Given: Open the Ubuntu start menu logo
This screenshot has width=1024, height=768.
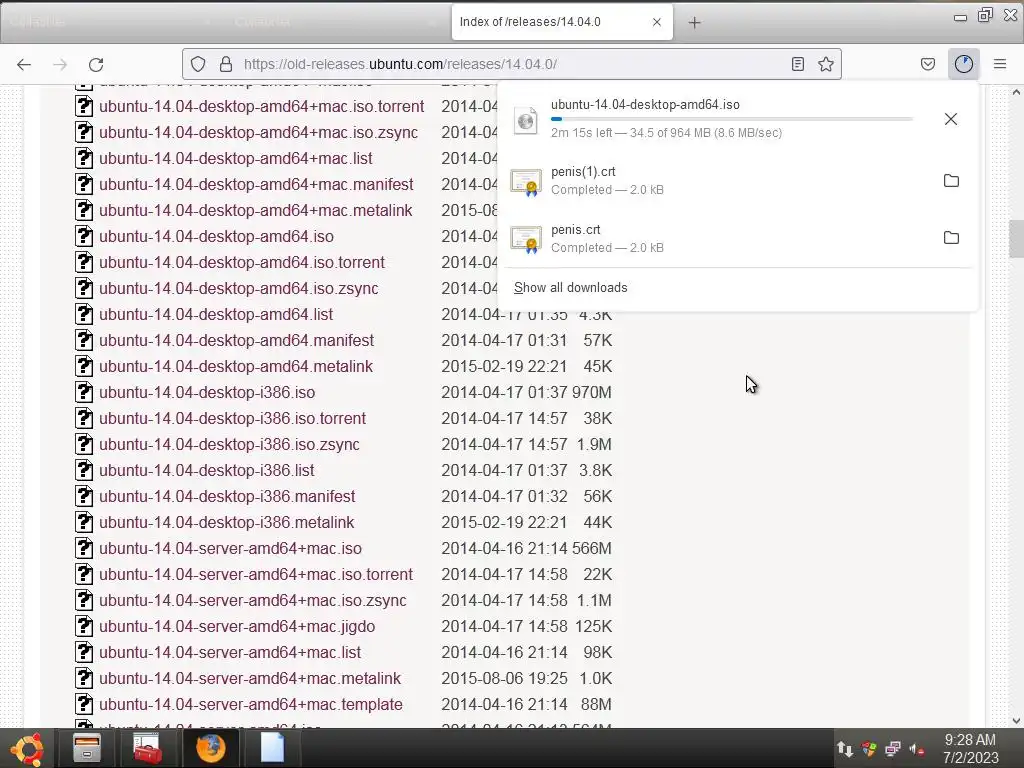Looking at the screenshot, I should point(27,748).
